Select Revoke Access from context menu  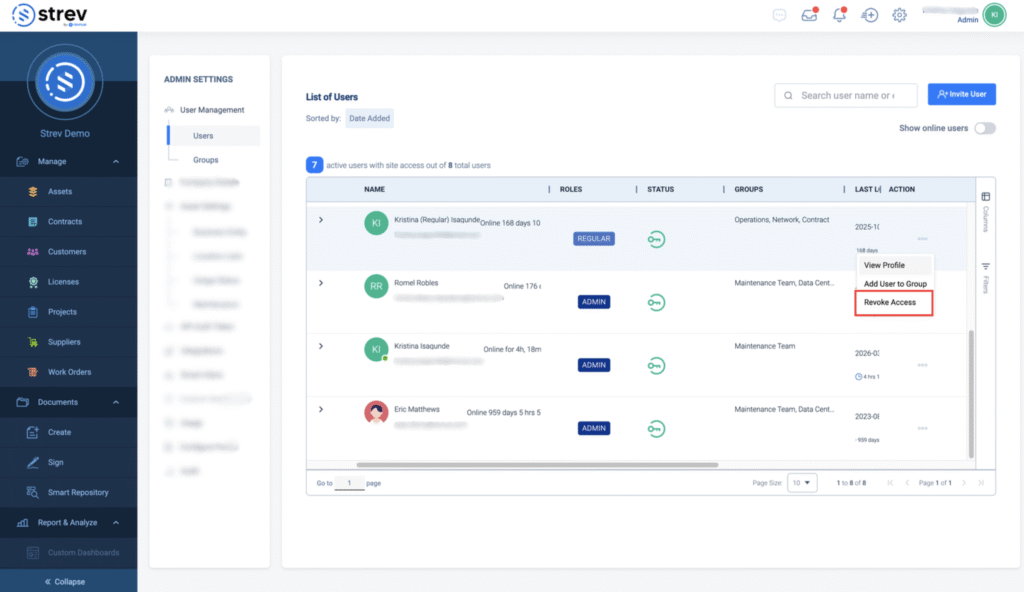tap(890, 302)
